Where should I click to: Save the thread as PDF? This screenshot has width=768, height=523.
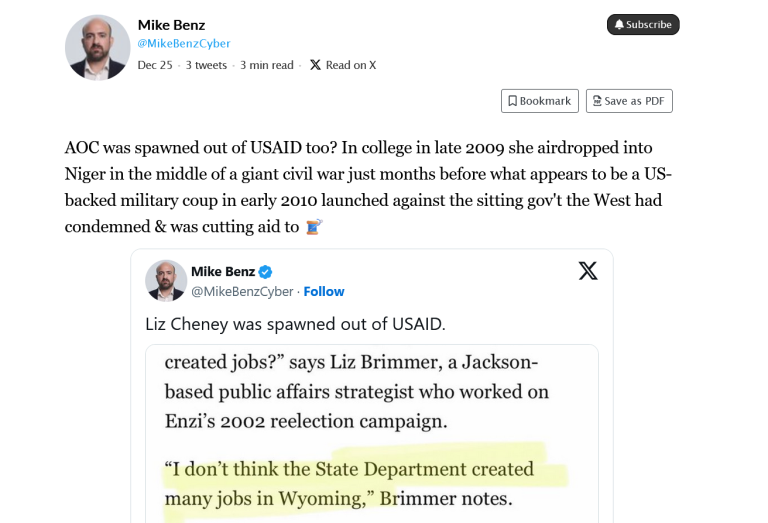[629, 101]
